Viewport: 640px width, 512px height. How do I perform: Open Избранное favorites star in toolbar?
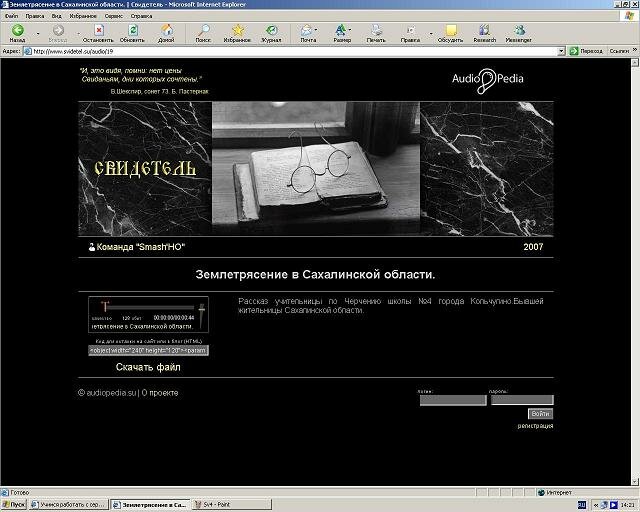pyautogui.click(x=237, y=33)
